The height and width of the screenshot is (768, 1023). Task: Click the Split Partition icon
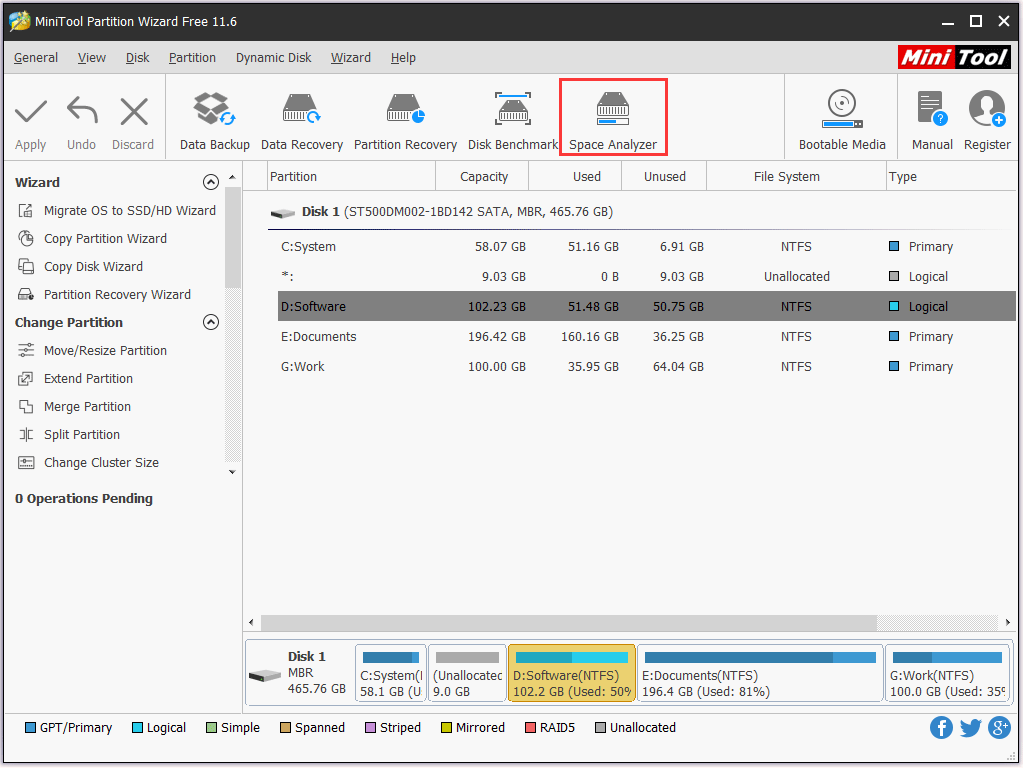26,435
